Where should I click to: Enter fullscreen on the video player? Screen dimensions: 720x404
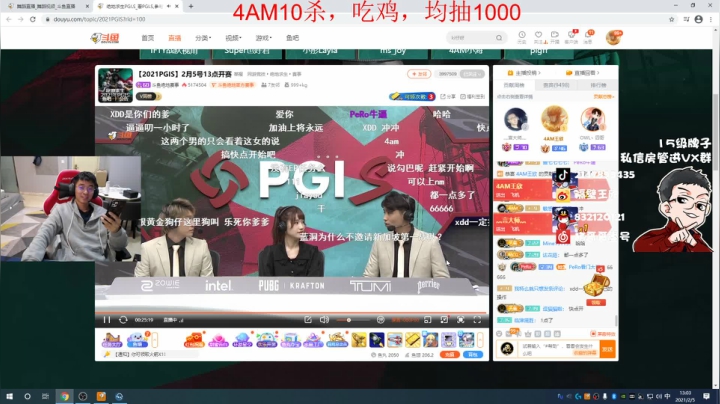(477, 320)
